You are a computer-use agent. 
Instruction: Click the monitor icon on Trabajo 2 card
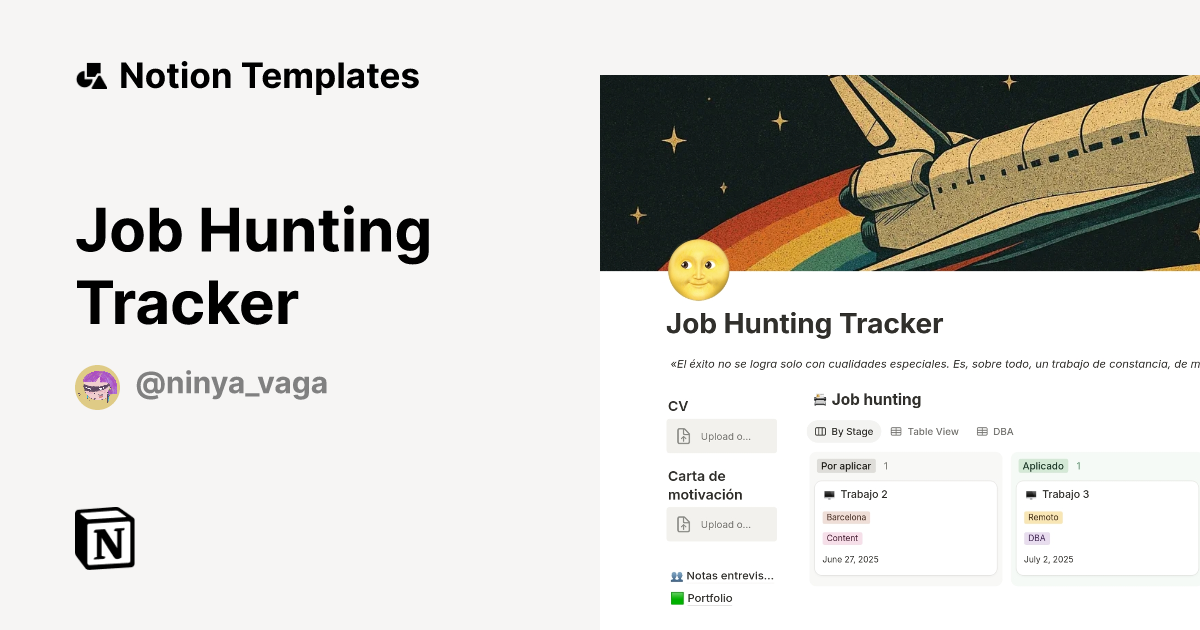point(831,493)
